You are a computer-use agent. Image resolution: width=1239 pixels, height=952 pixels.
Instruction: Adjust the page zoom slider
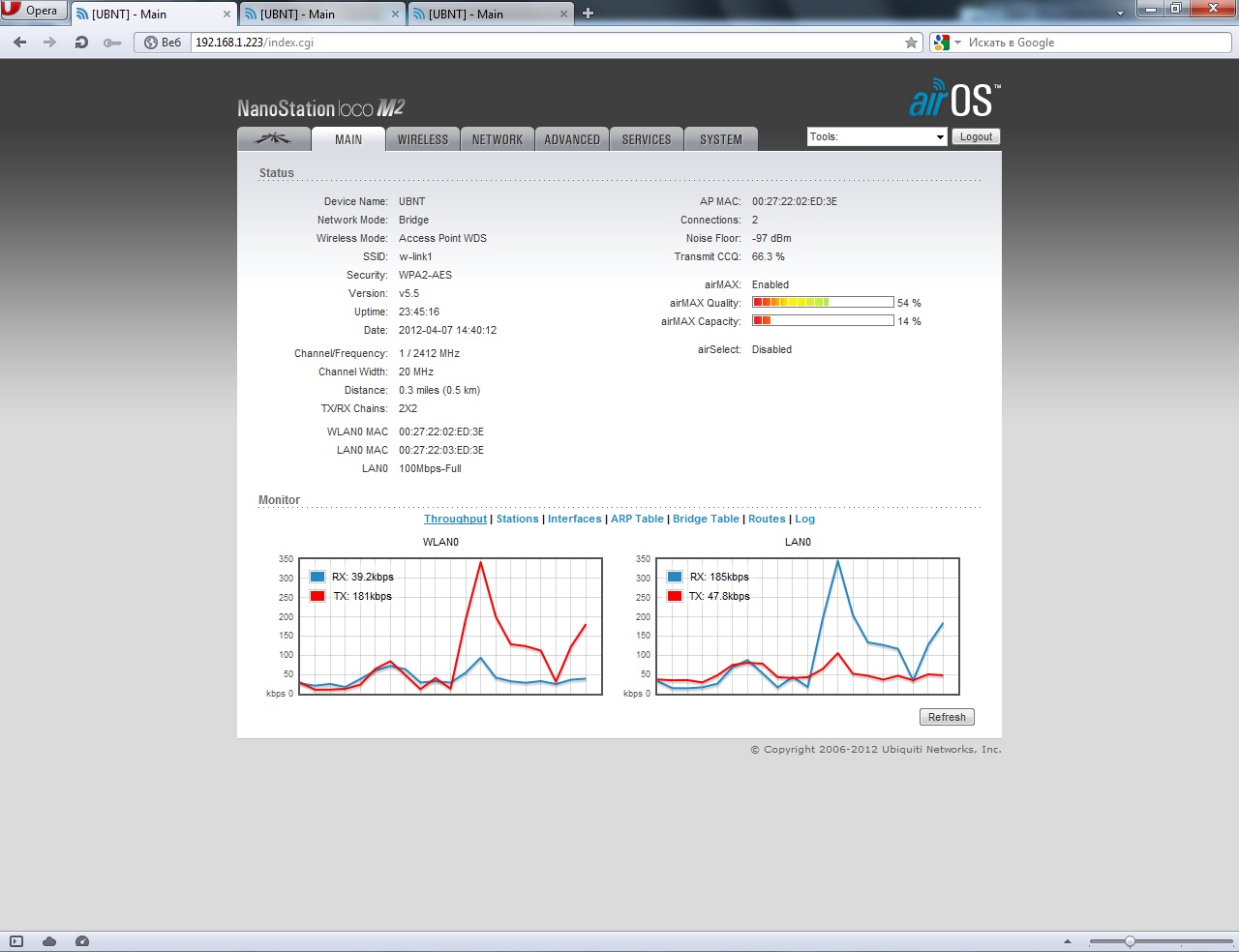pyautogui.click(x=1130, y=941)
